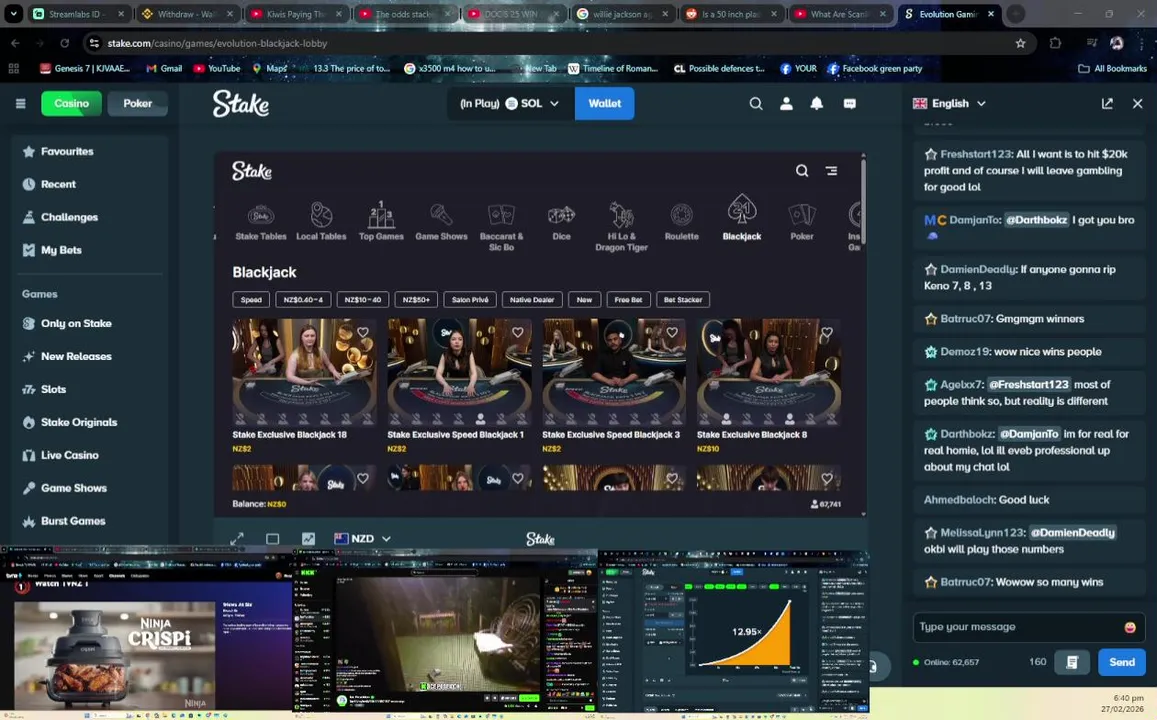The height and width of the screenshot is (720, 1157).
Task: Toggle the chat bubble icon in header
Action: (849, 104)
